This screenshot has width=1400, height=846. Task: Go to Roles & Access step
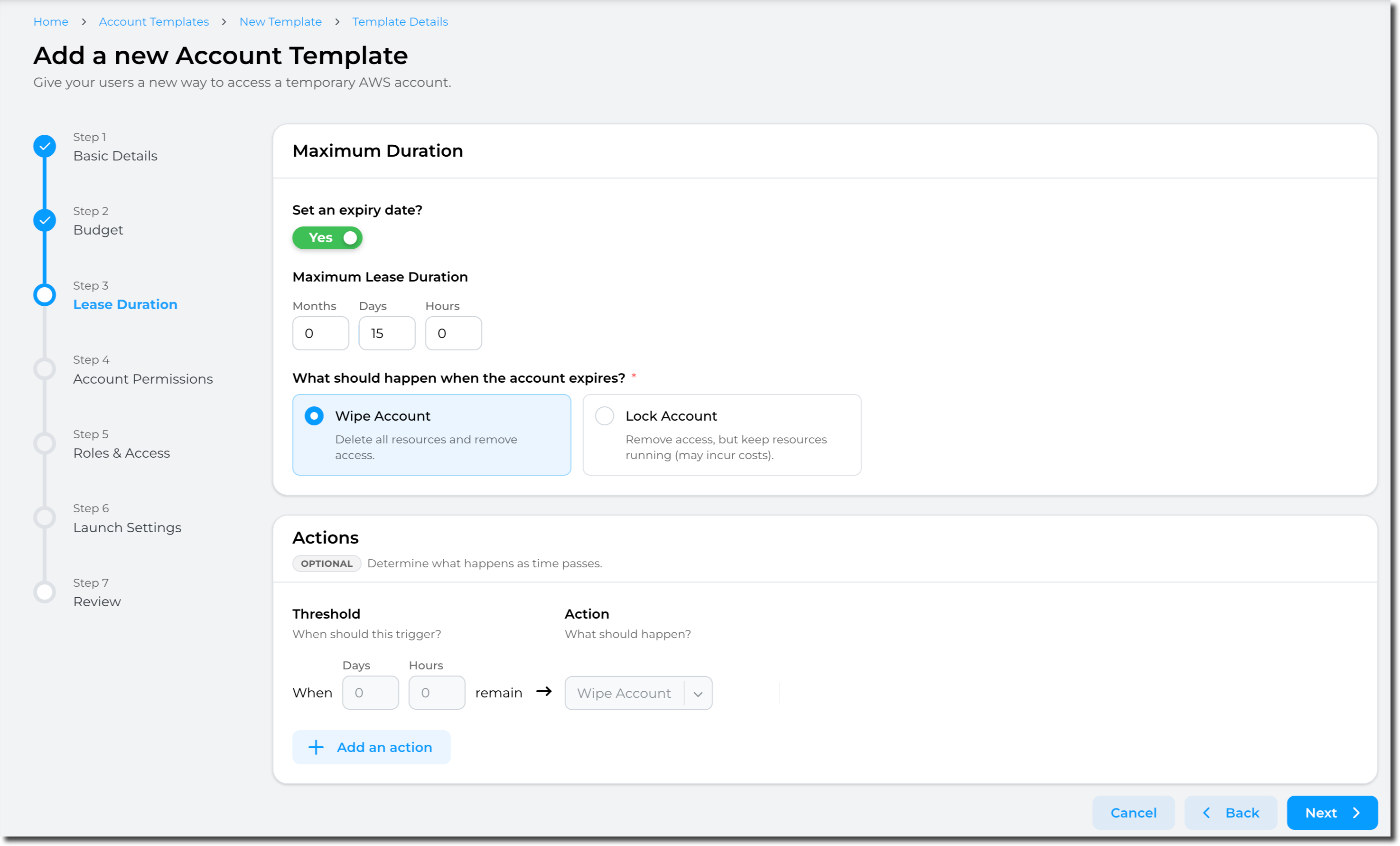point(121,453)
